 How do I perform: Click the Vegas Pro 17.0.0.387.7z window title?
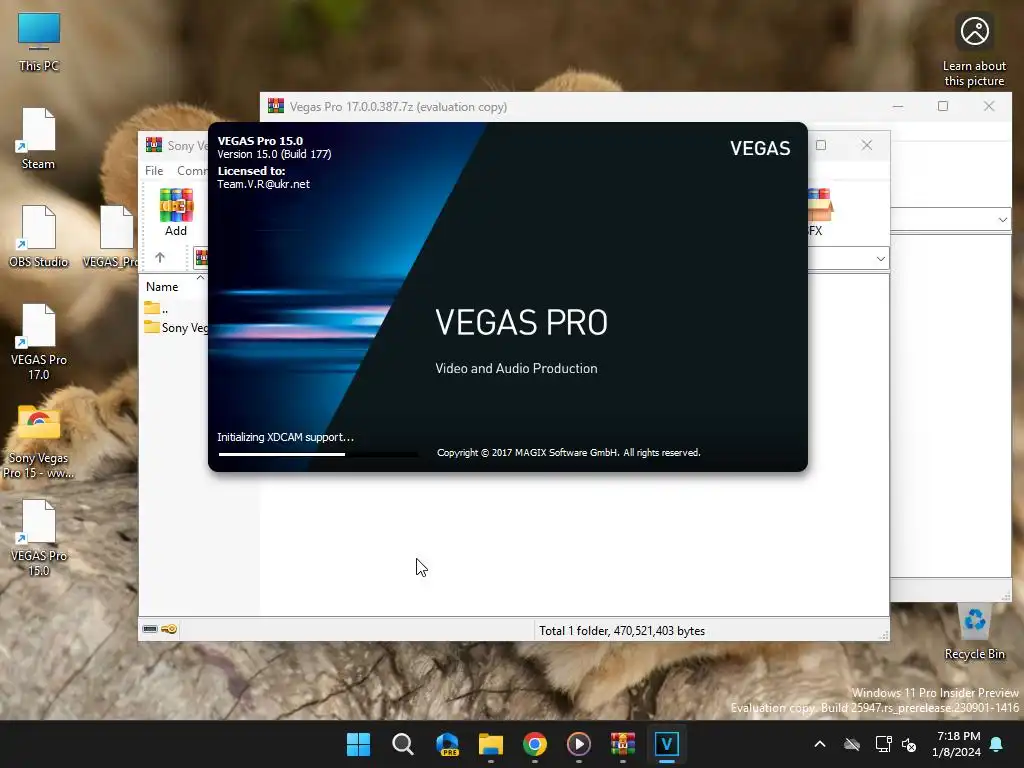click(x=398, y=106)
